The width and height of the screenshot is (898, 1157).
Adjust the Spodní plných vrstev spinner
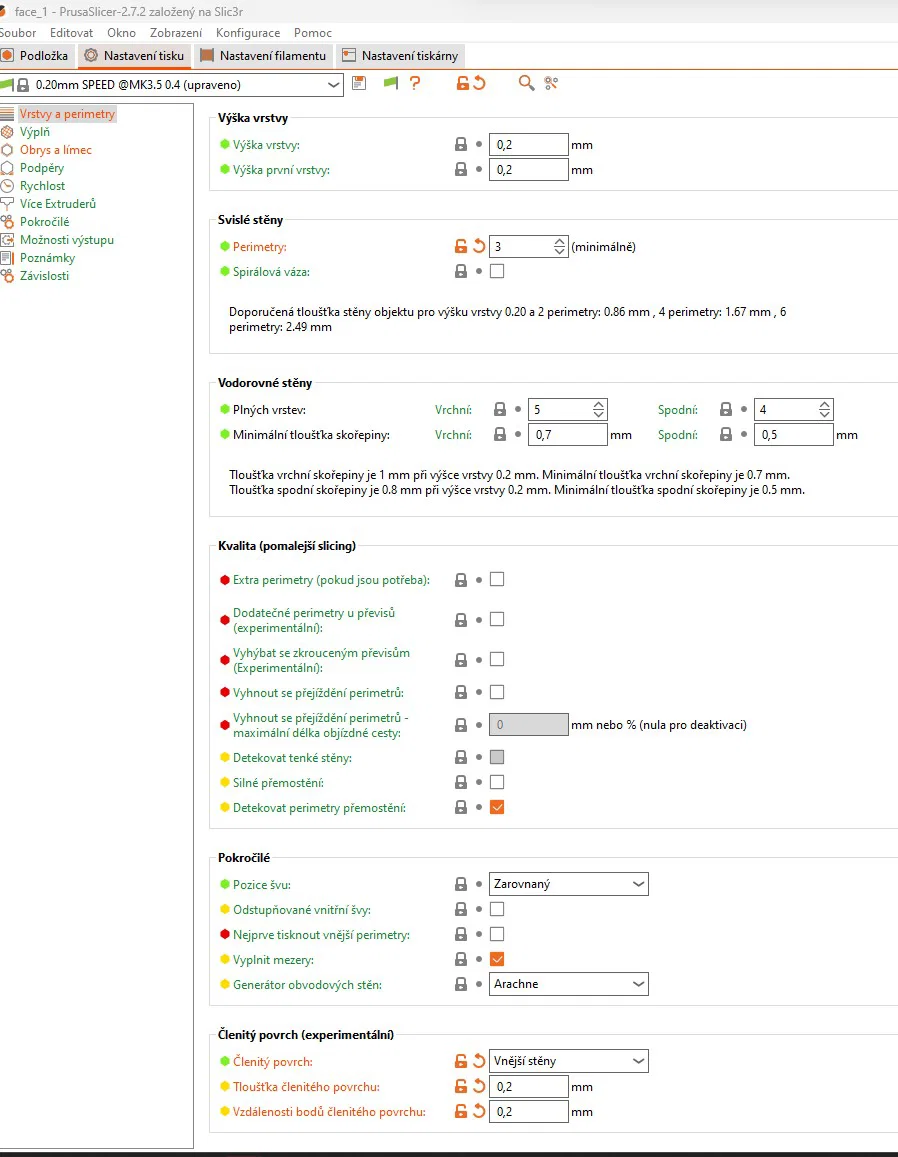pos(824,410)
